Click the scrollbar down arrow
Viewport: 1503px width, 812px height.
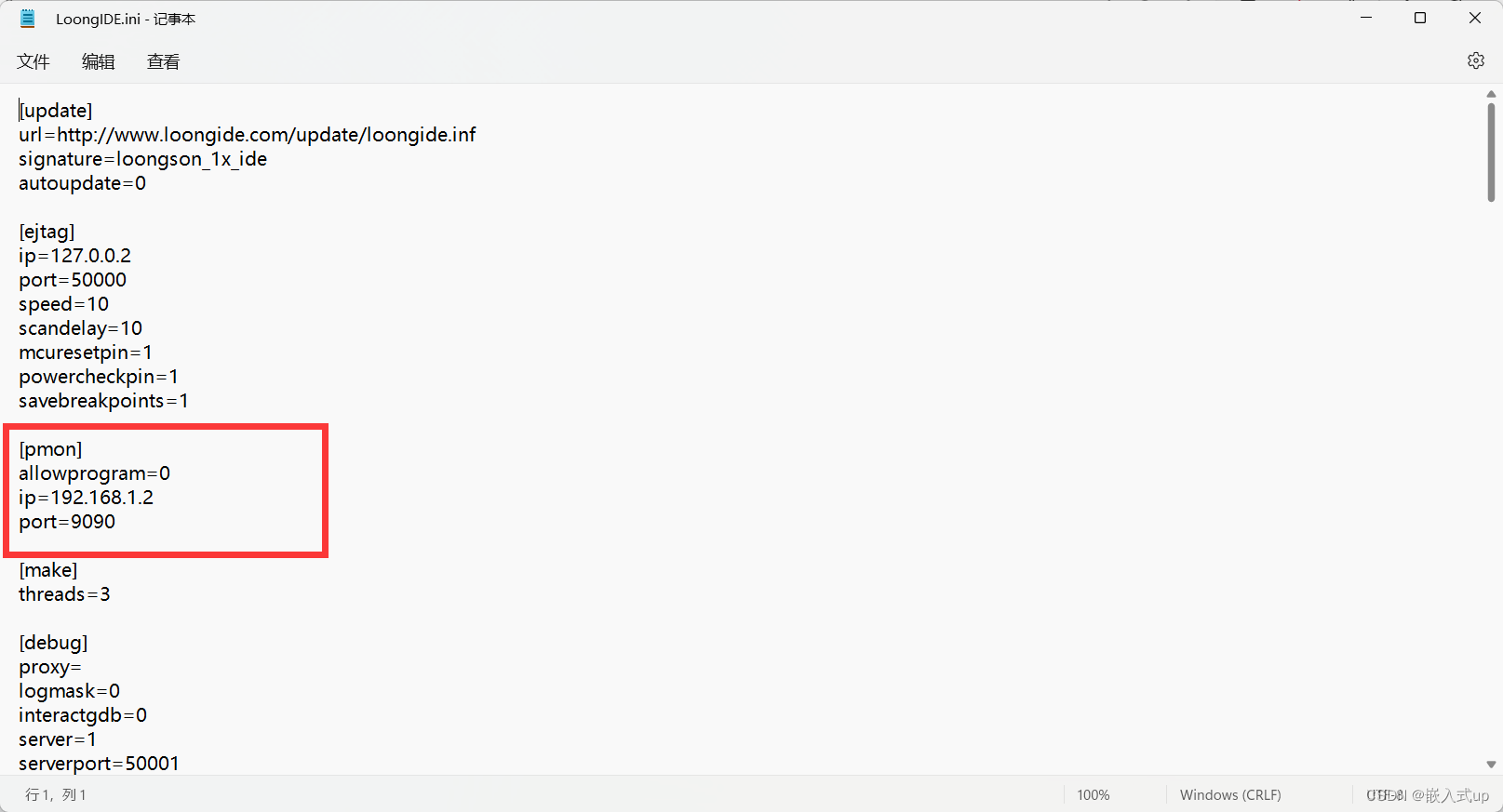[x=1491, y=765]
